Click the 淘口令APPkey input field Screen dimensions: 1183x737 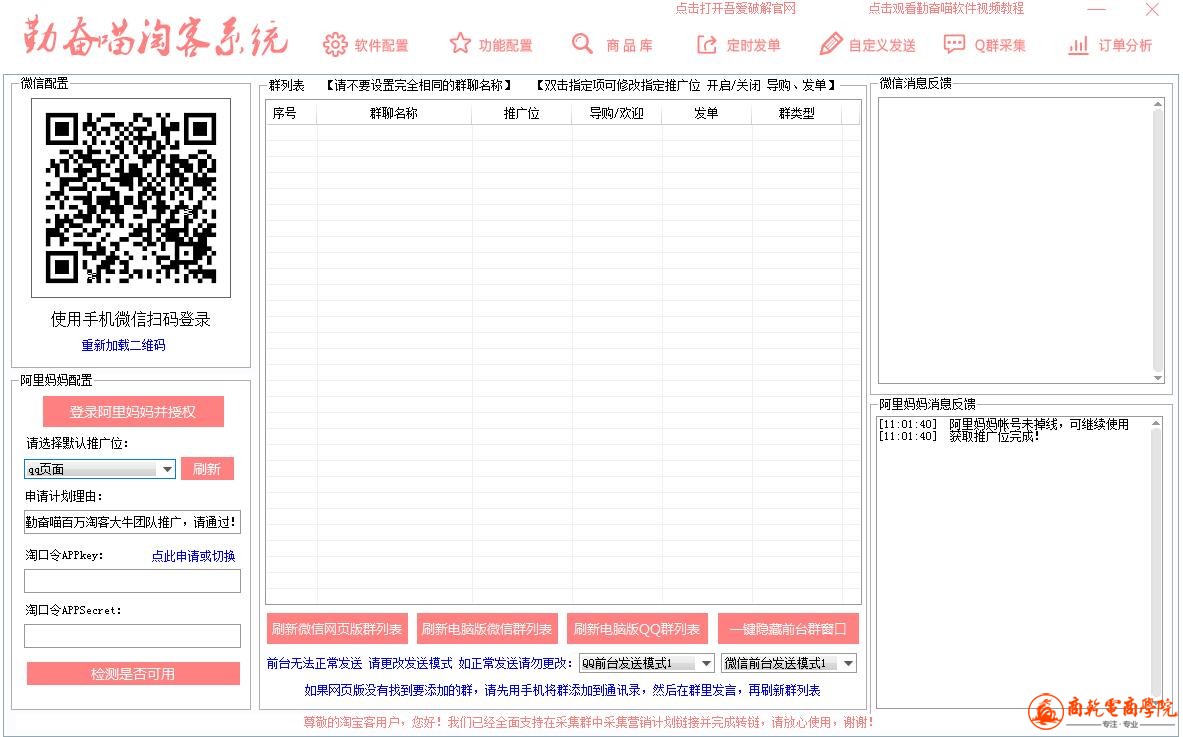coord(132,581)
